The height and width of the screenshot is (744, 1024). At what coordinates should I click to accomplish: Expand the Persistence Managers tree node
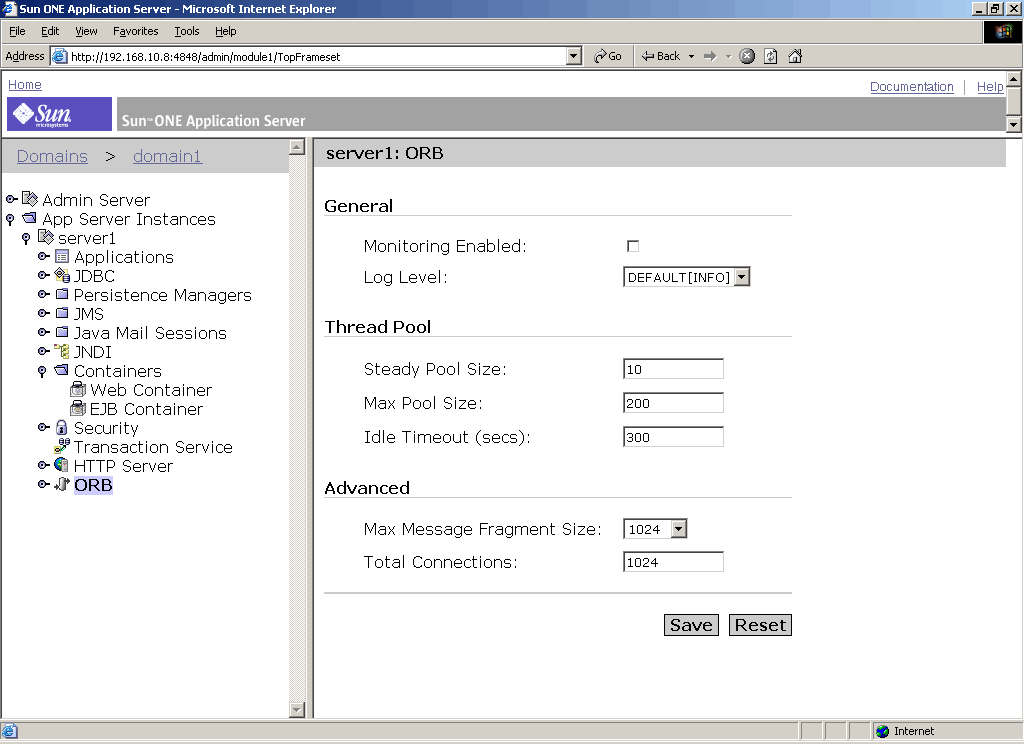pyautogui.click(x=43, y=294)
